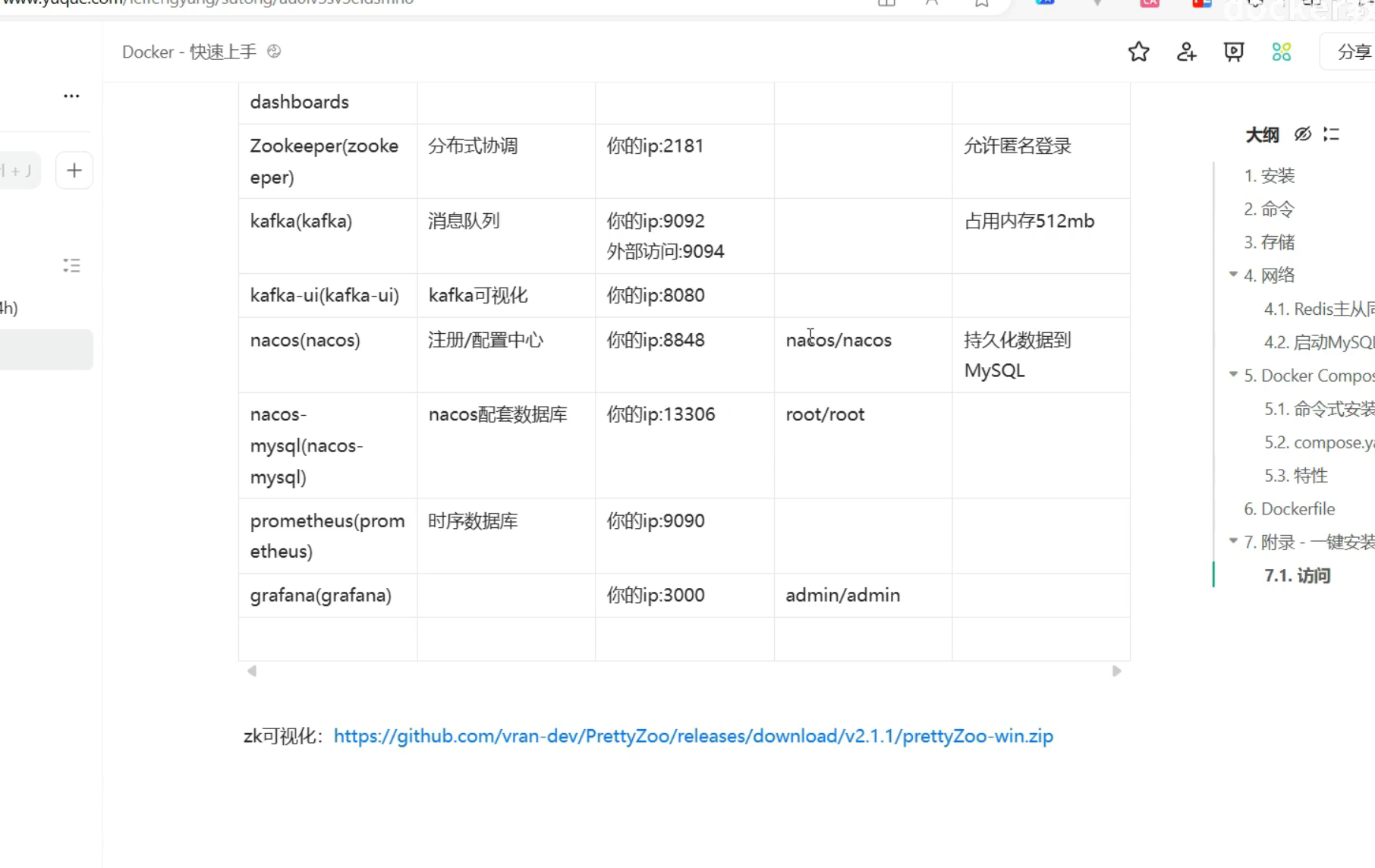This screenshot has width=1375, height=868.
Task: Hide the 大纲 outline with the eye icon
Action: click(x=1303, y=134)
